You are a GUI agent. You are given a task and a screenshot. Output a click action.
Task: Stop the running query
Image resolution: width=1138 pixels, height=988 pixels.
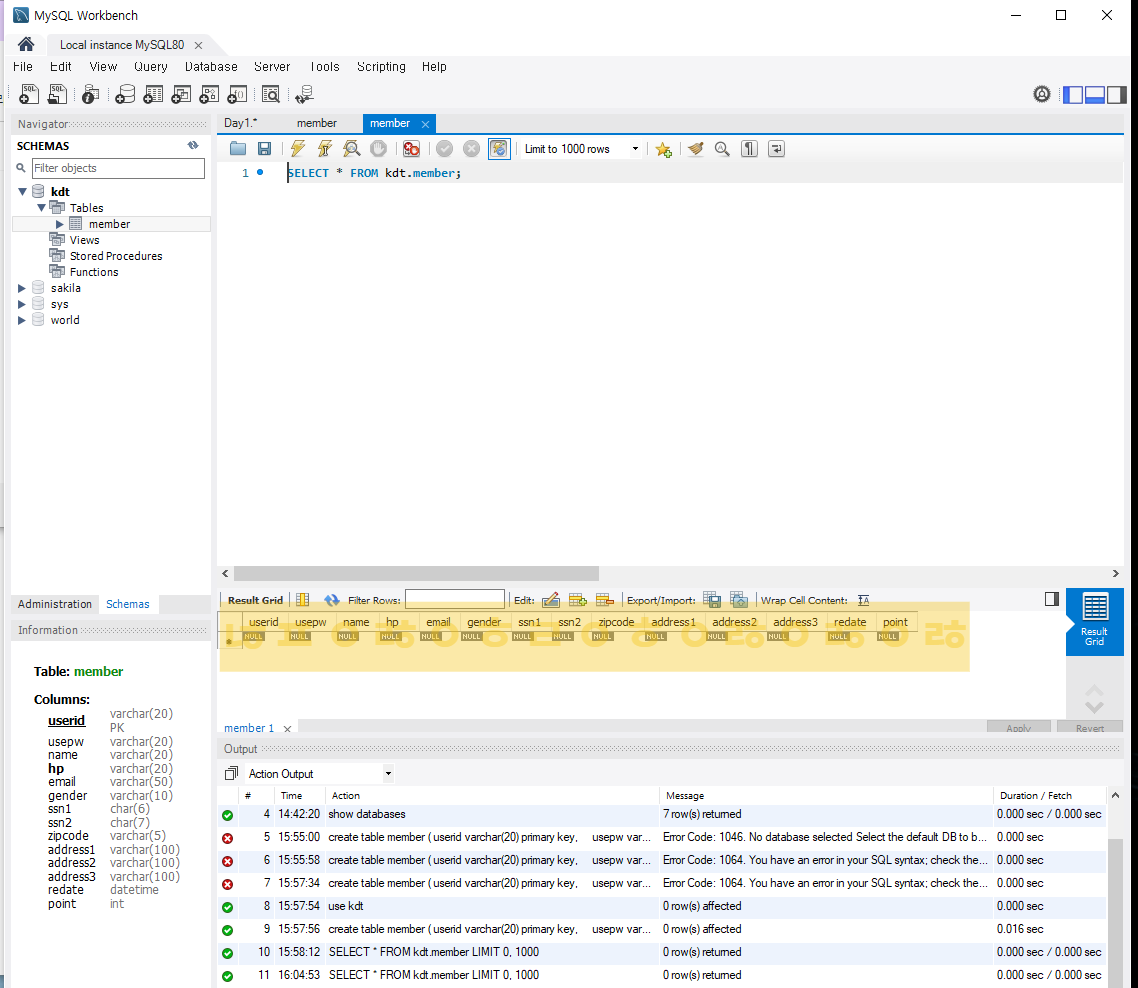[378, 149]
